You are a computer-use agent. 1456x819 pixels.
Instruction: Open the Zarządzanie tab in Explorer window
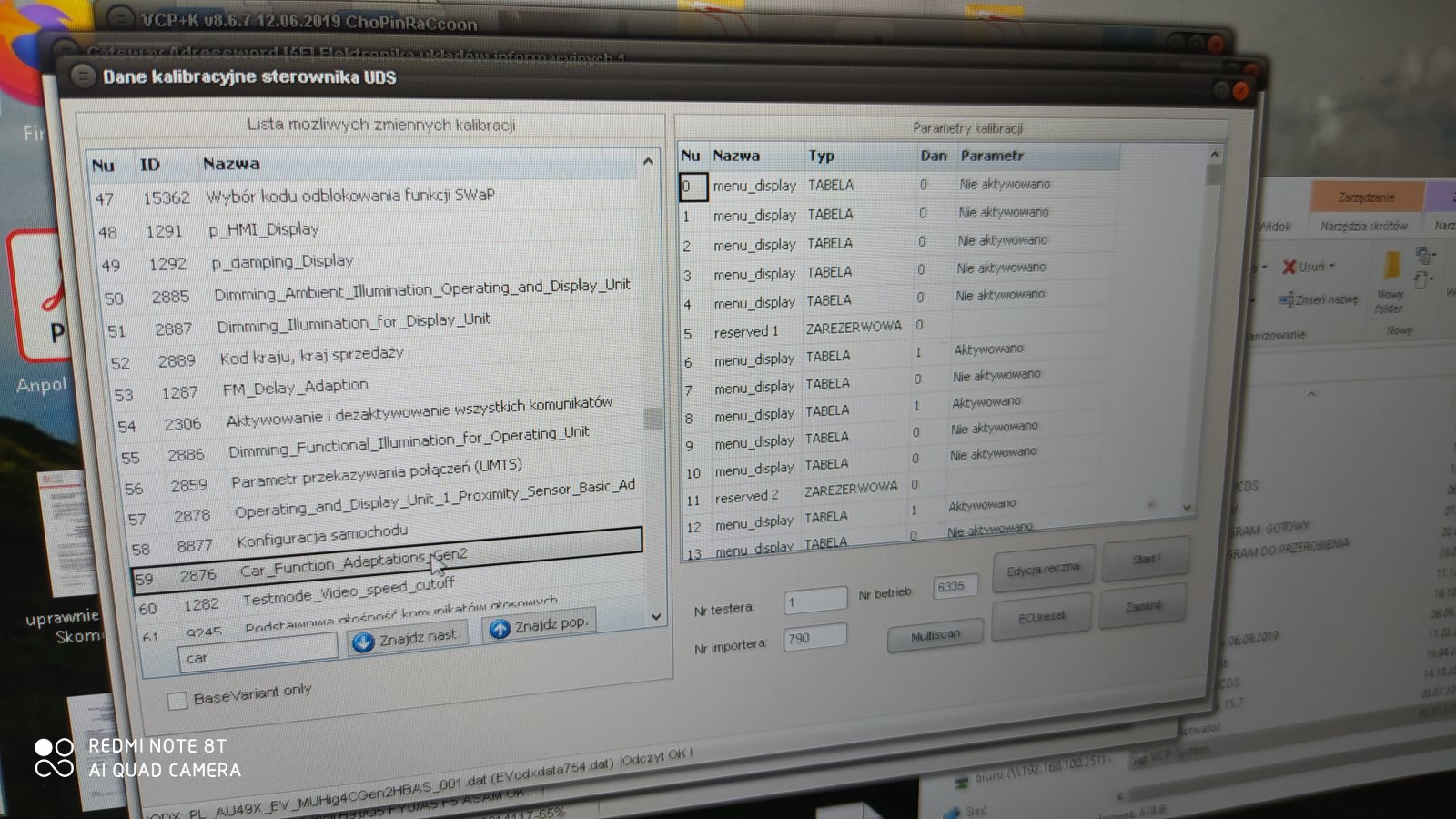1366,197
